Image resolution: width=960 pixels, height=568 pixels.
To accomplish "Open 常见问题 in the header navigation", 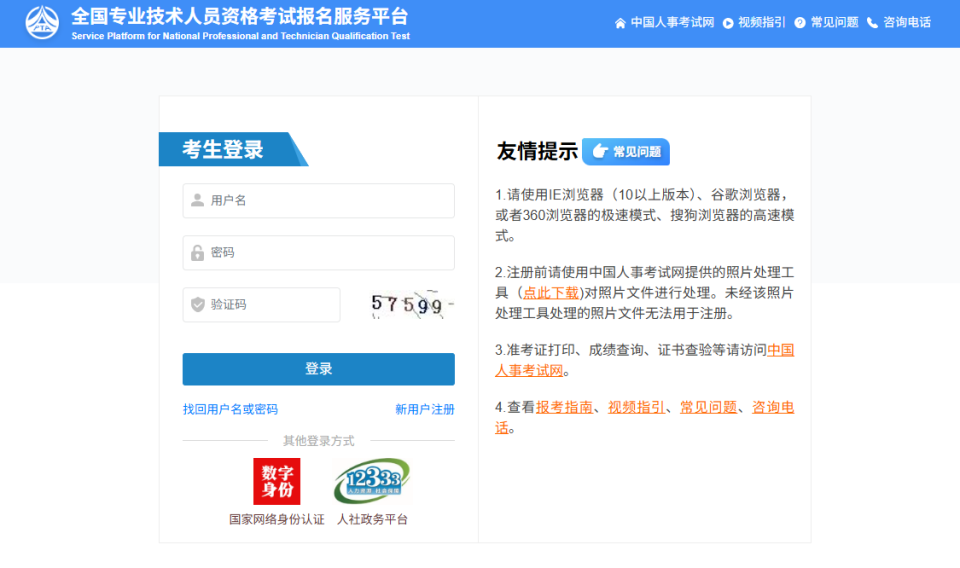I will (834, 23).
